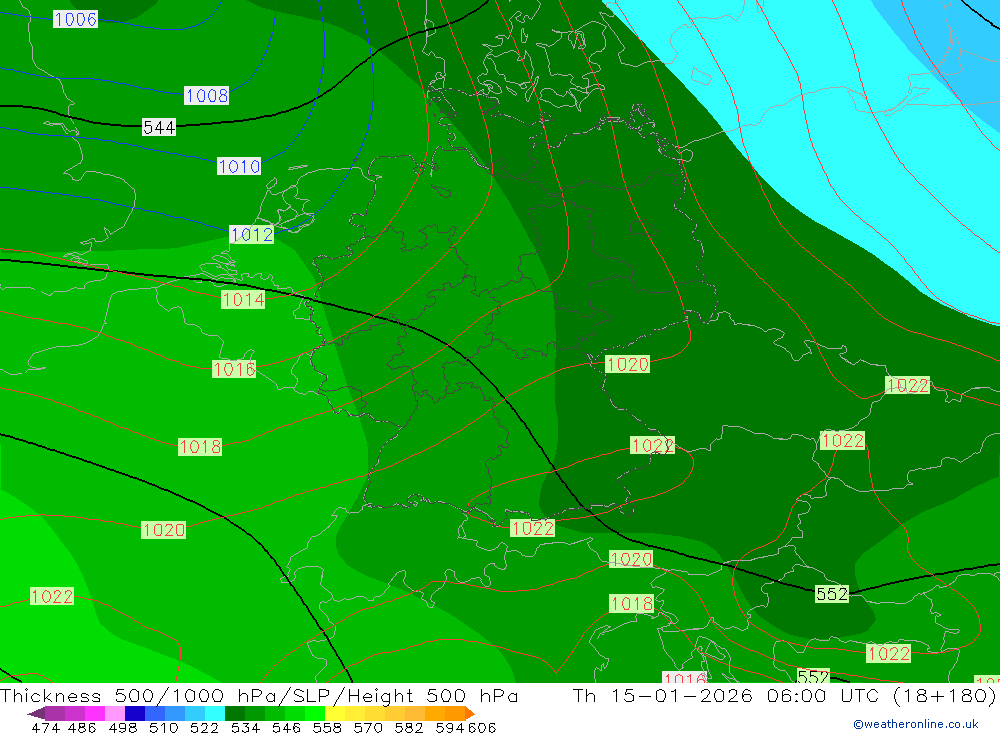
Task: Click the 1010 isobar label
Action: click(x=239, y=167)
